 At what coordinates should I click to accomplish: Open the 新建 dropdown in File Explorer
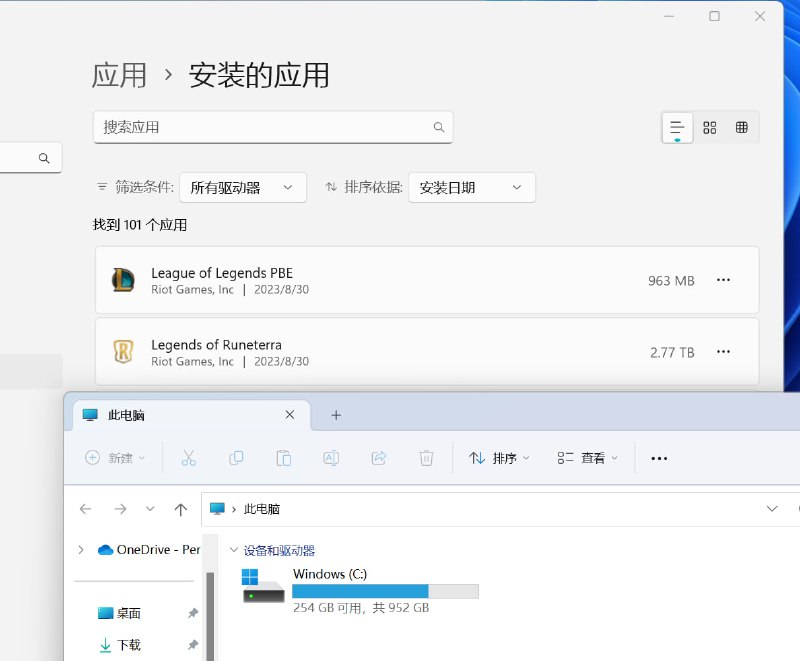pos(115,458)
